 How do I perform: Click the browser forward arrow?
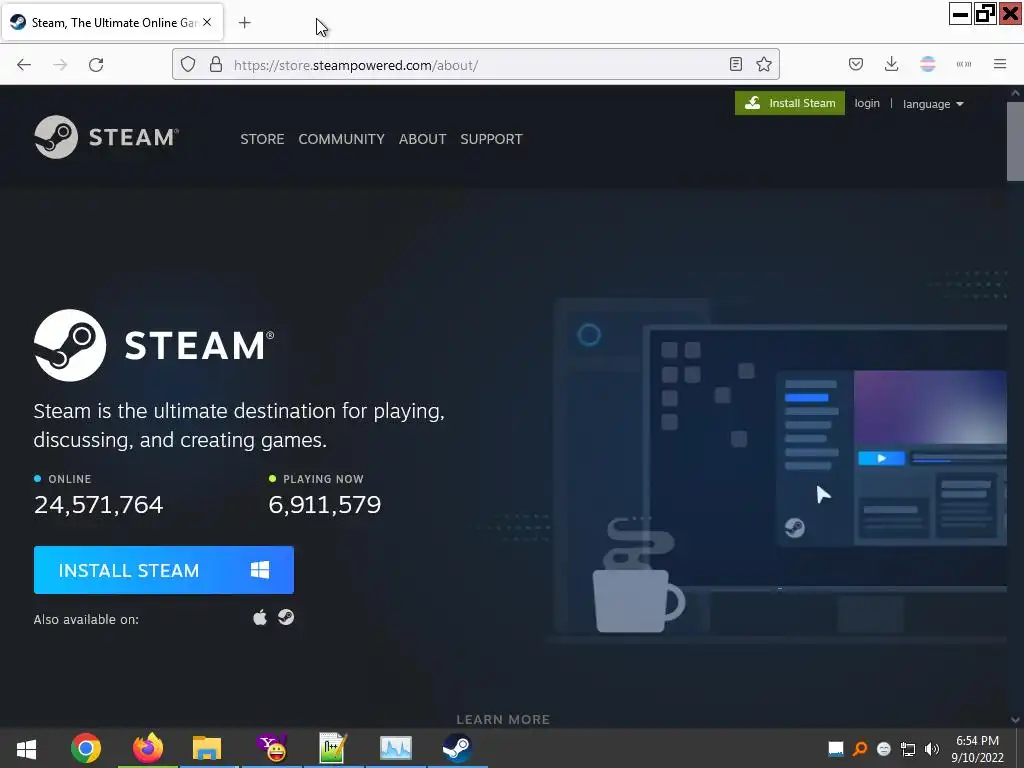(60, 65)
